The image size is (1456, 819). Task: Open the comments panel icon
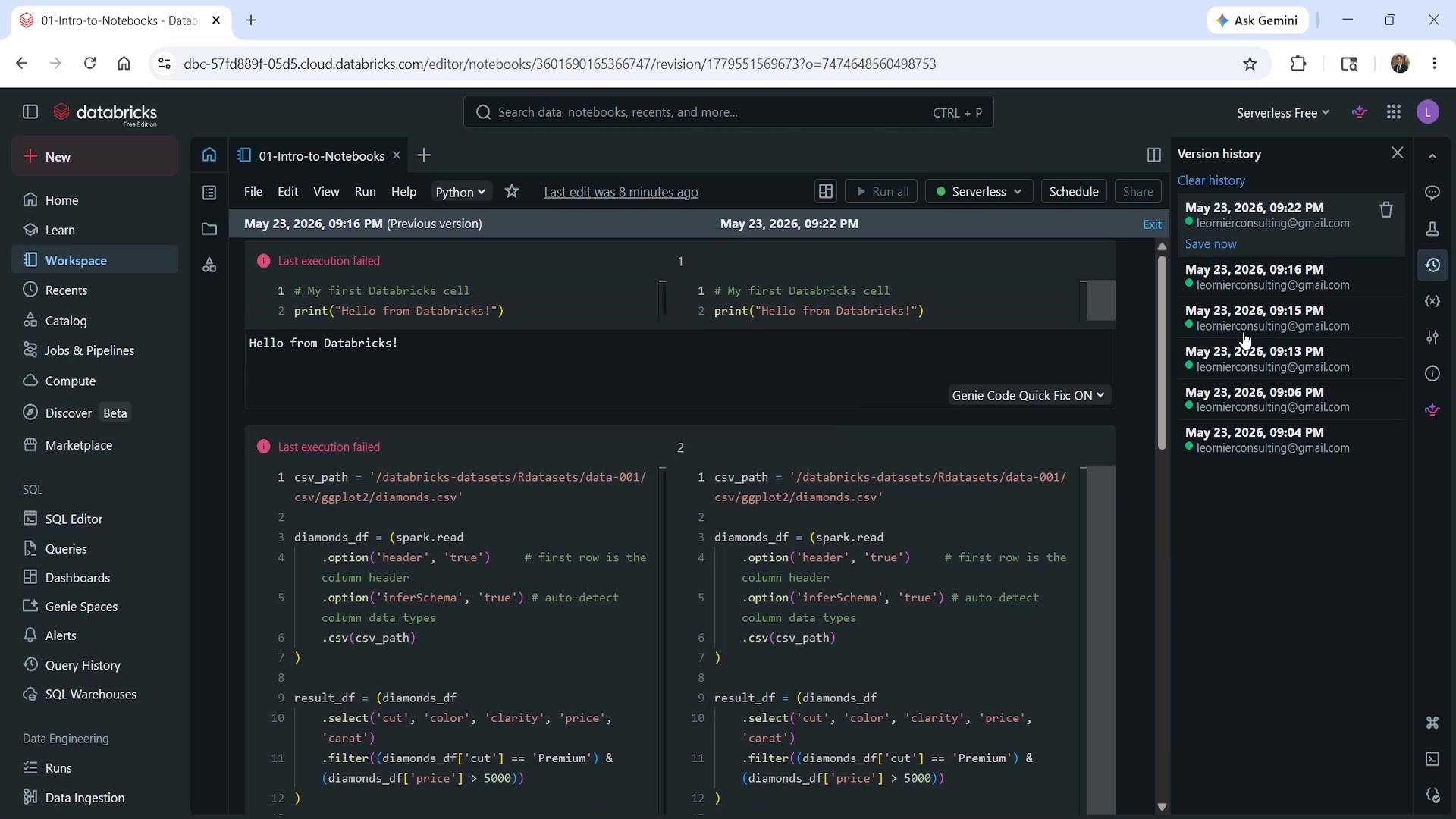(x=1432, y=193)
